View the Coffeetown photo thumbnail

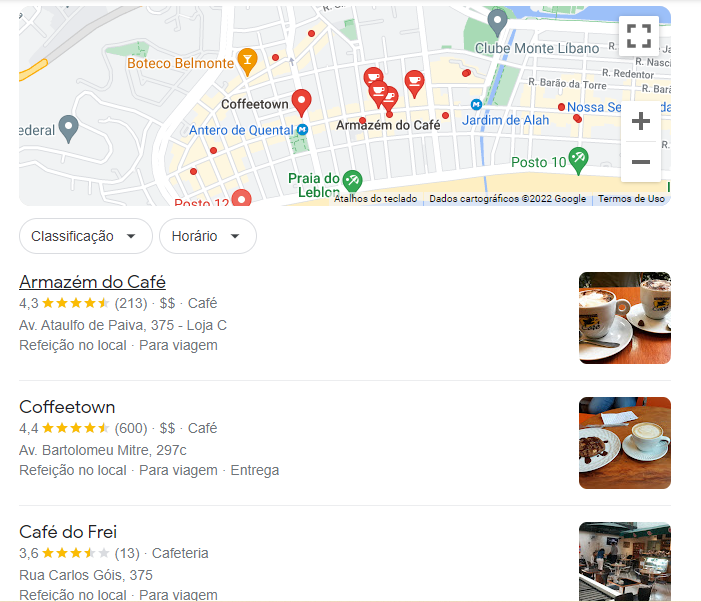[625, 443]
